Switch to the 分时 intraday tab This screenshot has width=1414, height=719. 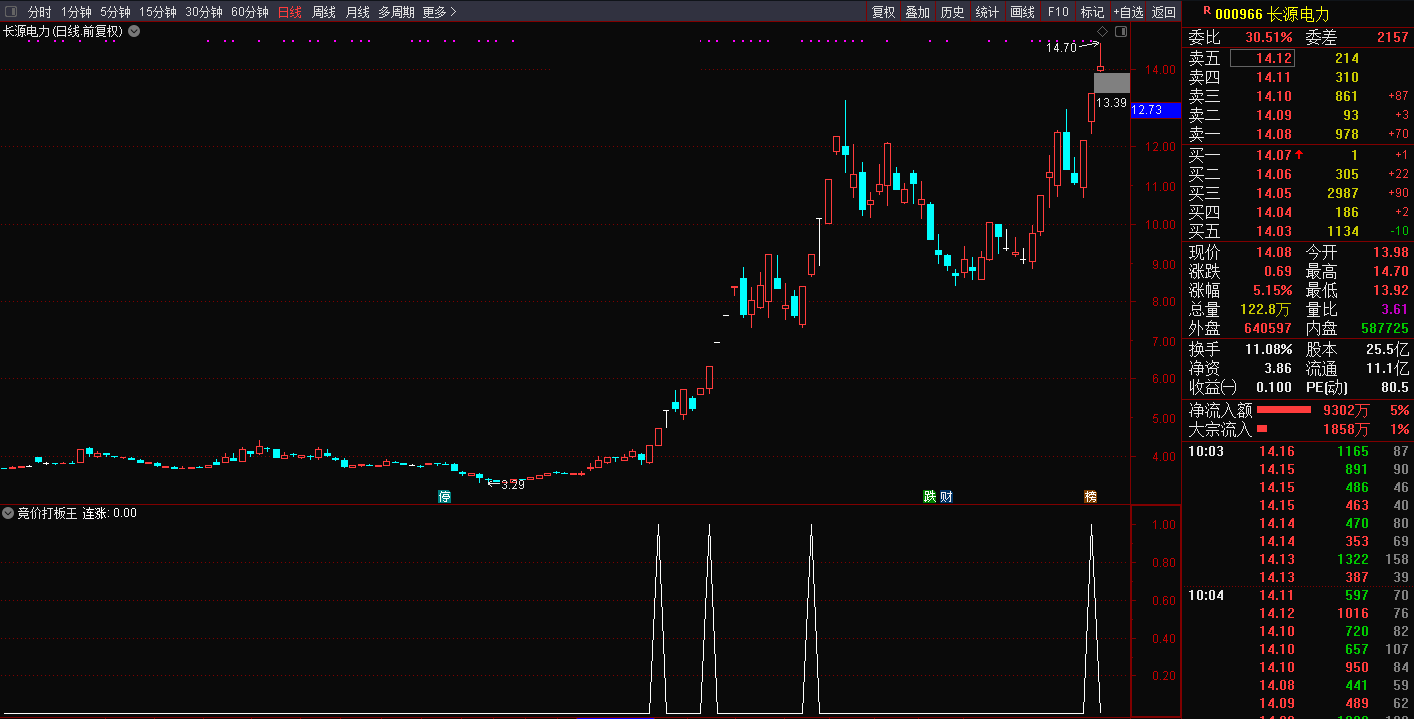click(39, 12)
